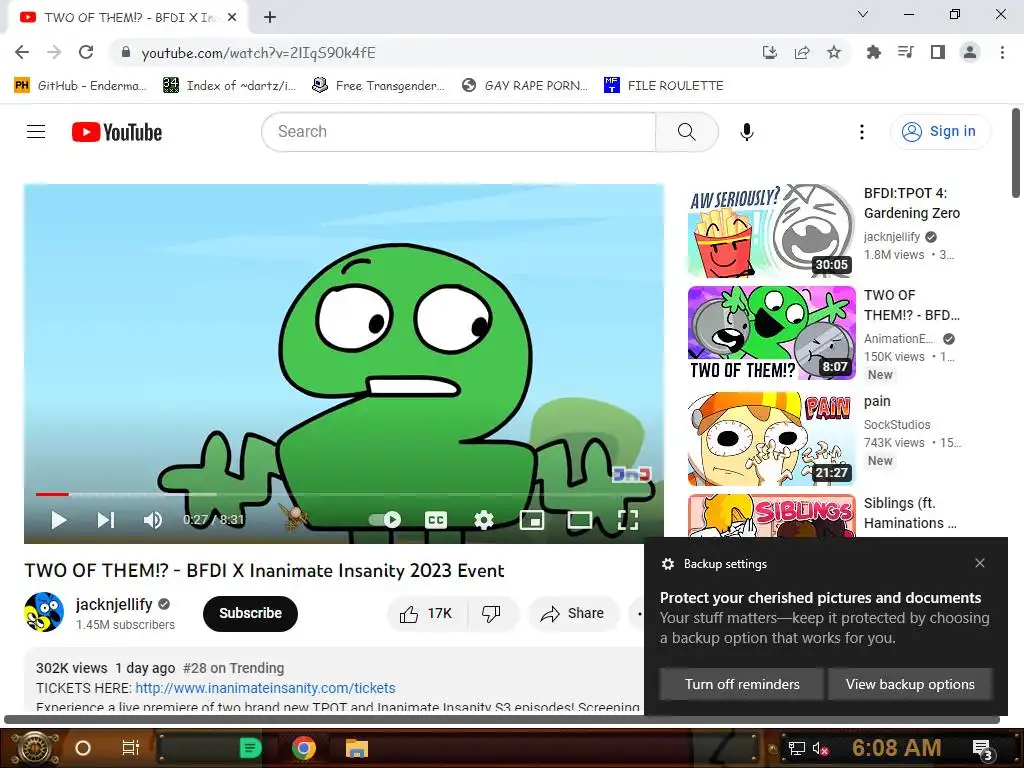This screenshot has width=1024, height=768.
Task: Open the inanimateinsanity.com tickets link
Action: tap(265, 688)
